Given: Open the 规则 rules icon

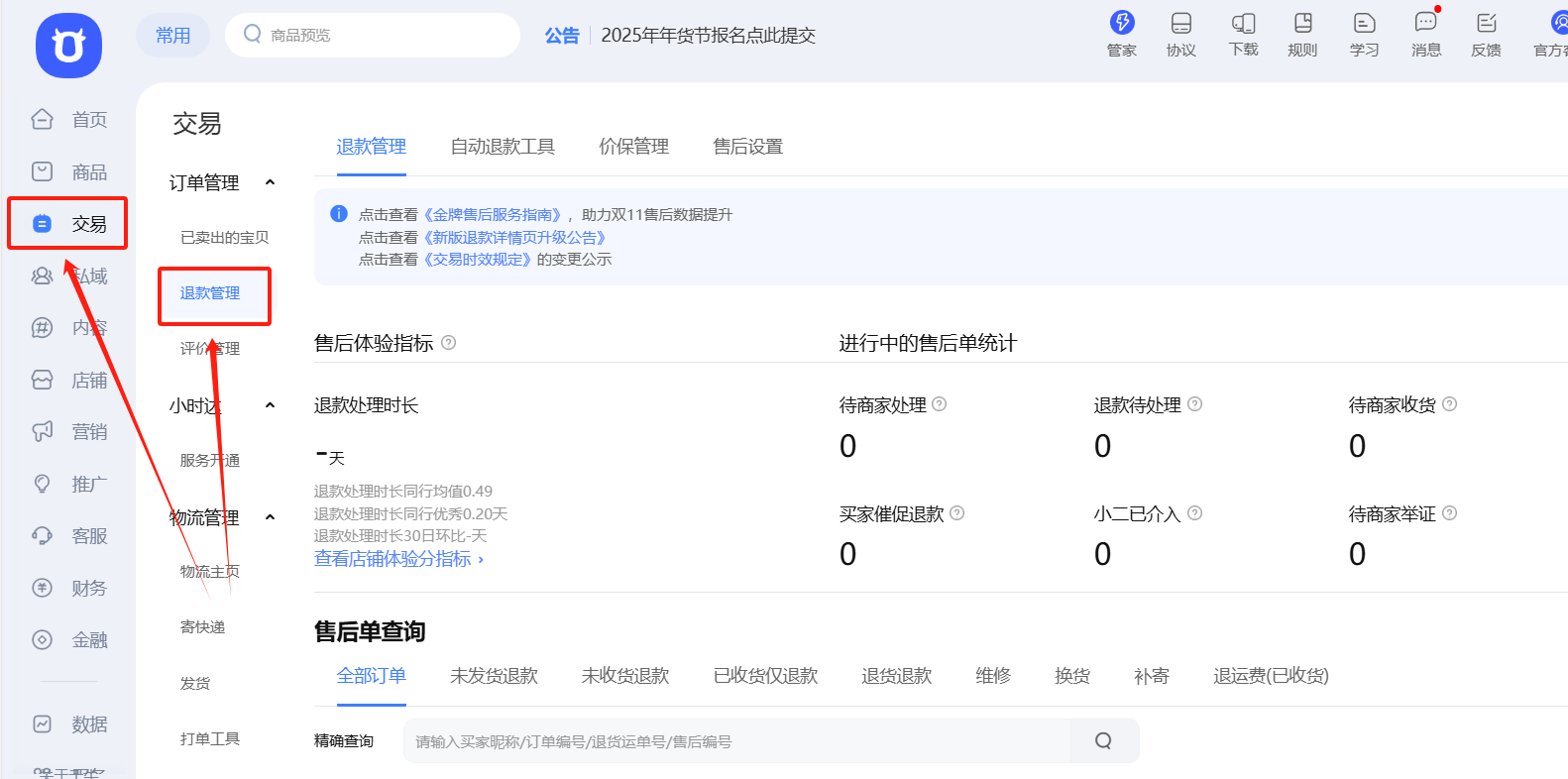Looking at the screenshot, I should click(x=1302, y=34).
